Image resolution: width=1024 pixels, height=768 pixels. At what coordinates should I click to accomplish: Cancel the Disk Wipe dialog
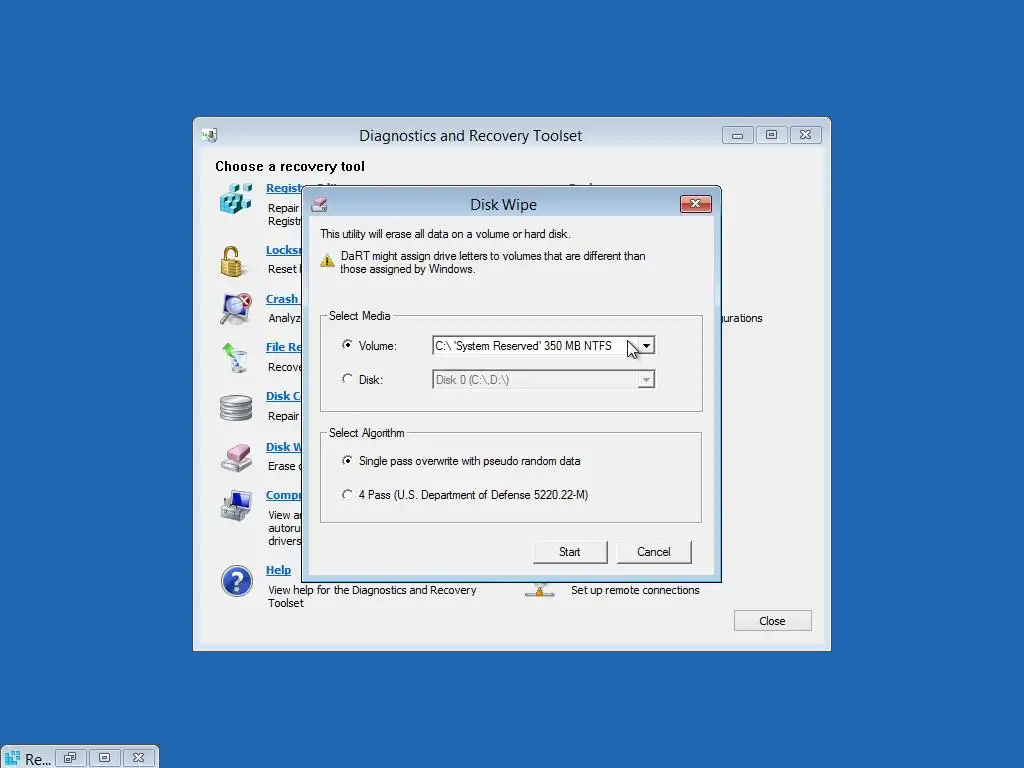tap(654, 552)
